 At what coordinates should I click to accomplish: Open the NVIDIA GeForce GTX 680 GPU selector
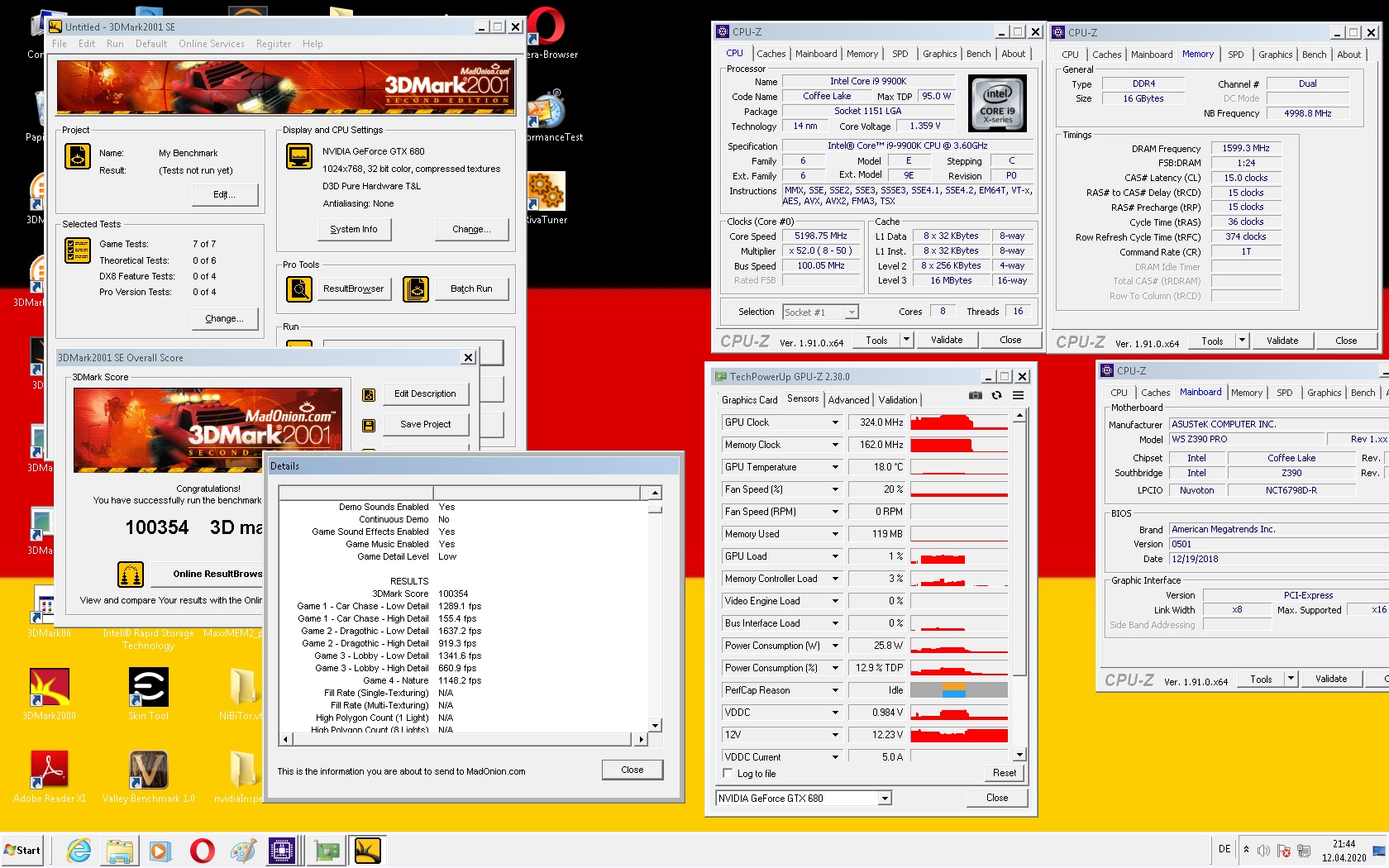tap(804, 799)
